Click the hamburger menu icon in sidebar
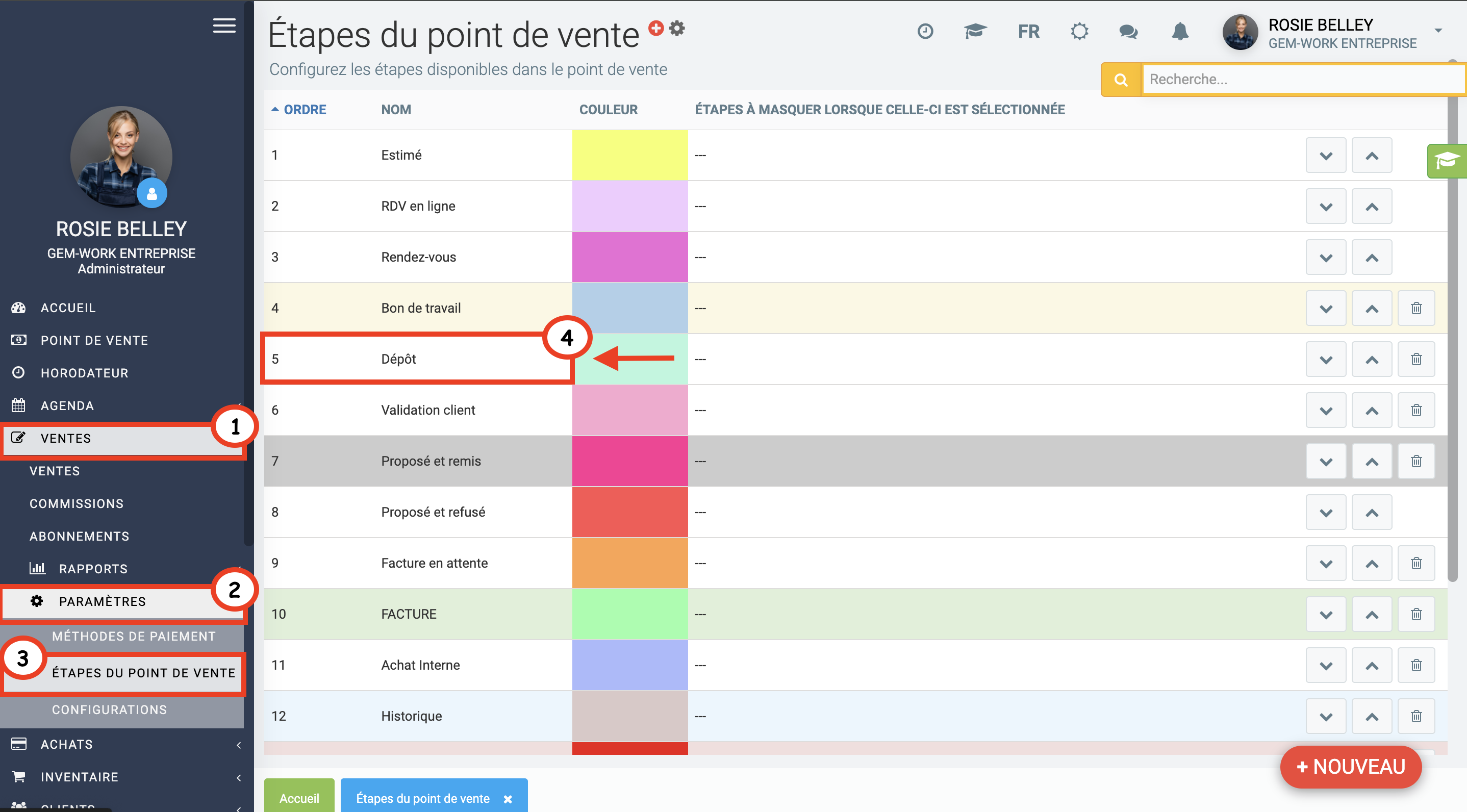This screenshot has width=1467, height=812. [224, 26]
